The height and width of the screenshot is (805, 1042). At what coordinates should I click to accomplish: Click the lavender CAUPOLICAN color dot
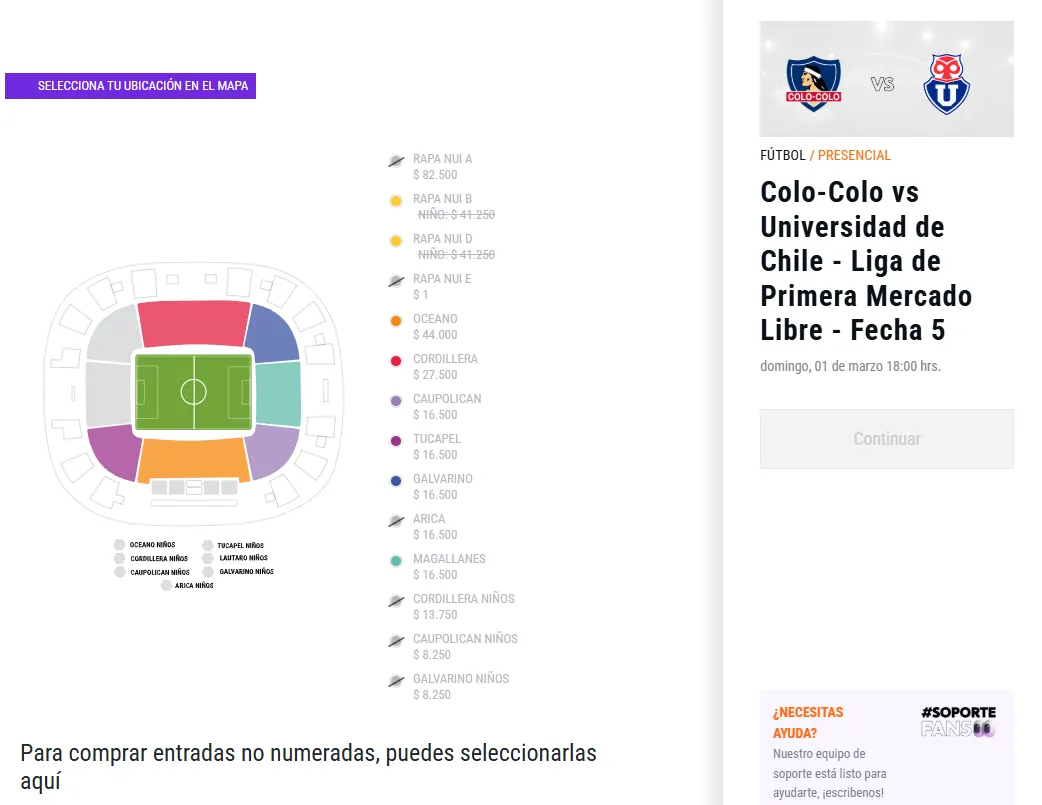pyautogui.click(x=396, y=400)
